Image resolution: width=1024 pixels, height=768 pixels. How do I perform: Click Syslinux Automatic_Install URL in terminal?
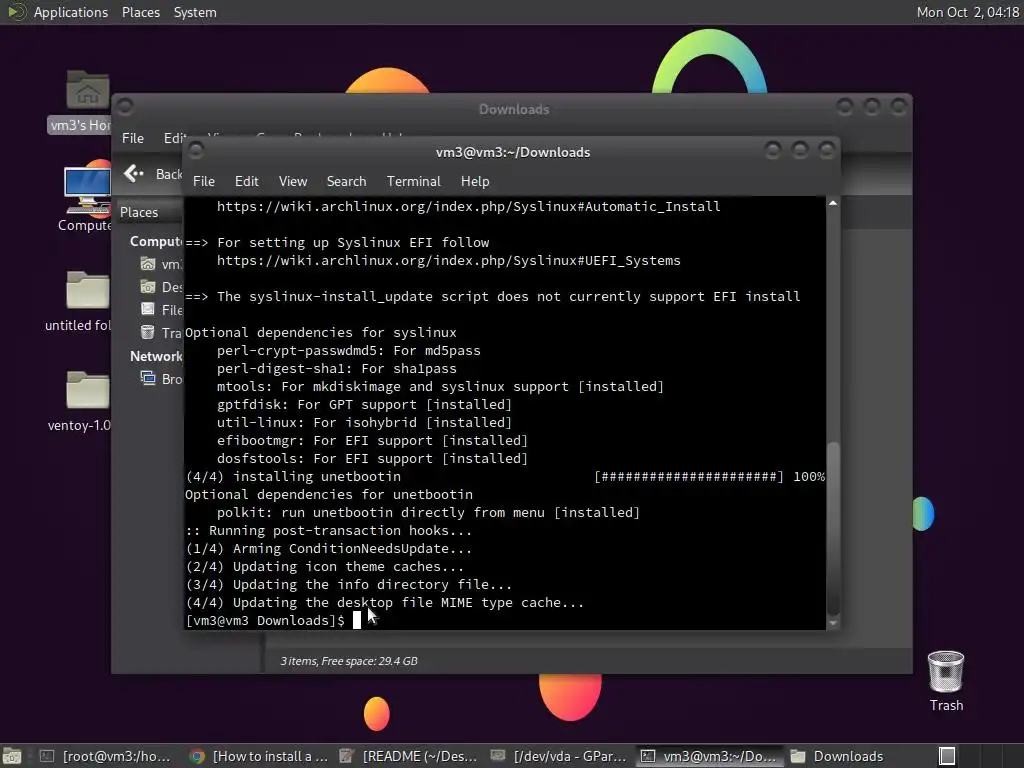coord(468,206)
